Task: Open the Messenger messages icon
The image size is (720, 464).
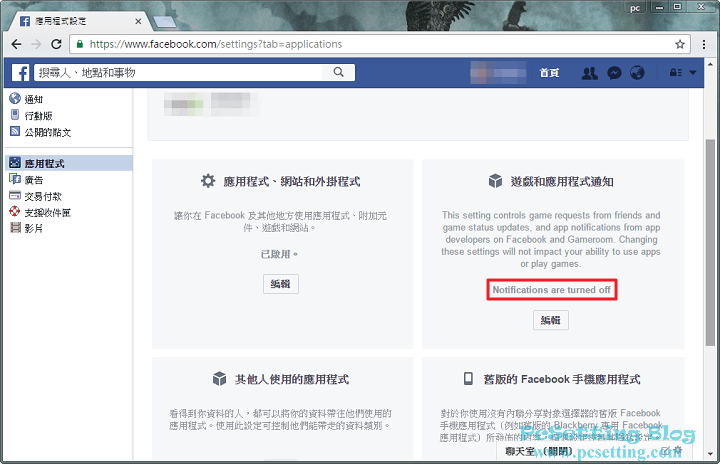Action: [x=615, y=73]
